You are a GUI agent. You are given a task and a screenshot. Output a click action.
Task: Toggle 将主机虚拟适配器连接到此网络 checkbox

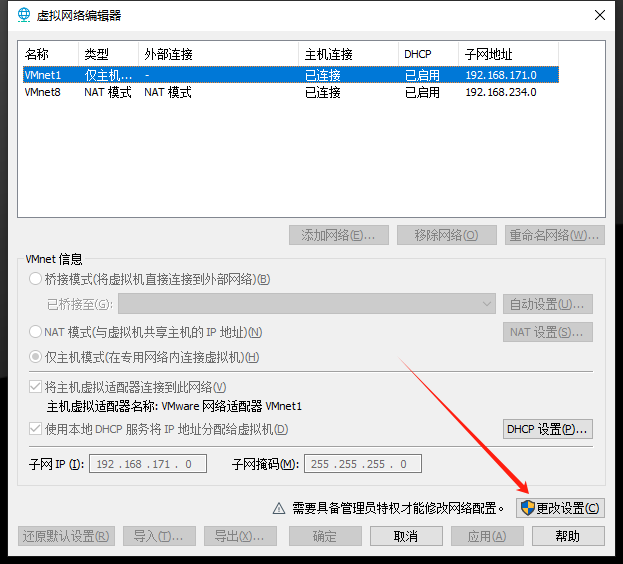tap(35, 386)
